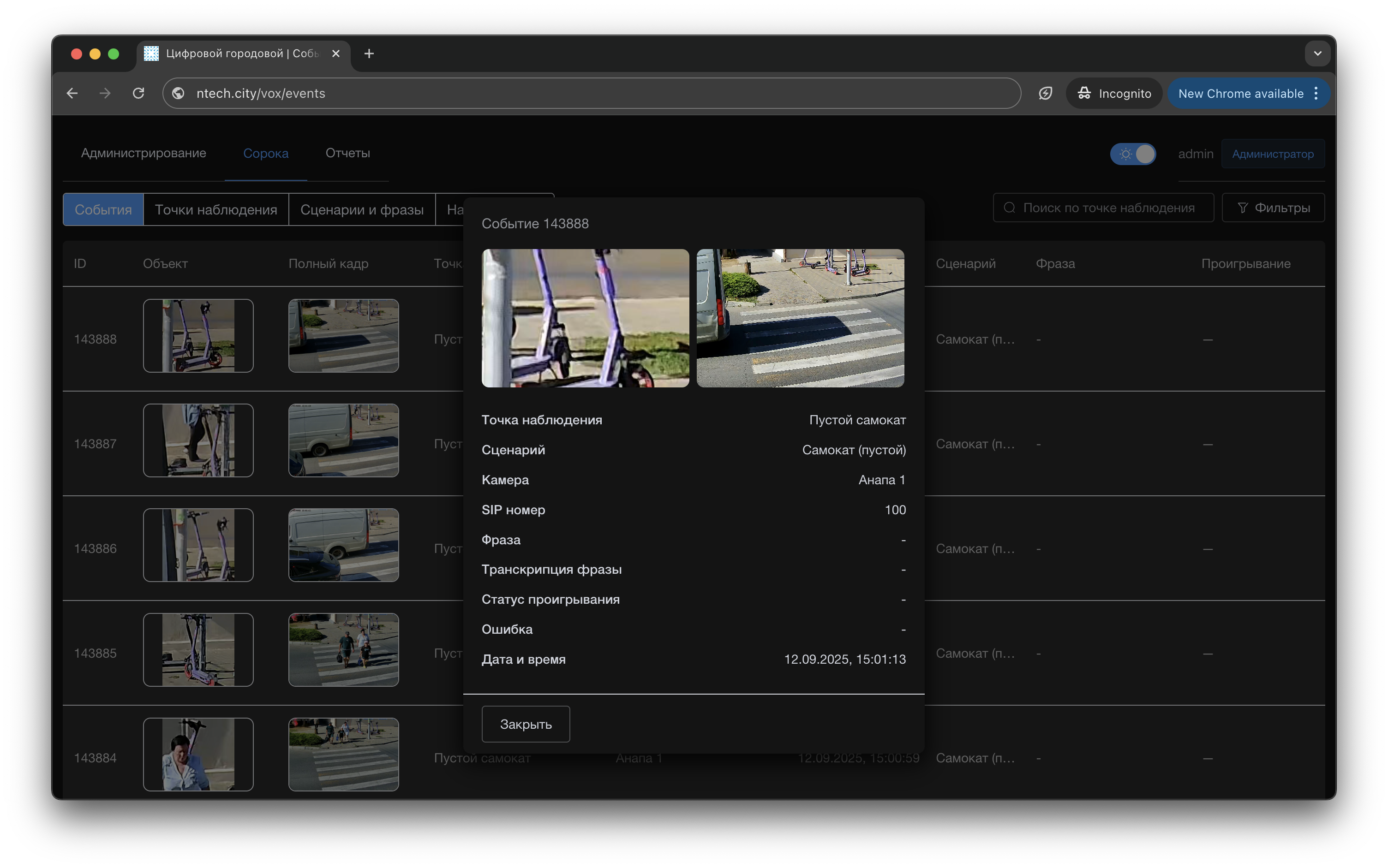Click the search by observation point field
The height and width of the screenshot is (868, 1388).
[1108, 208]
